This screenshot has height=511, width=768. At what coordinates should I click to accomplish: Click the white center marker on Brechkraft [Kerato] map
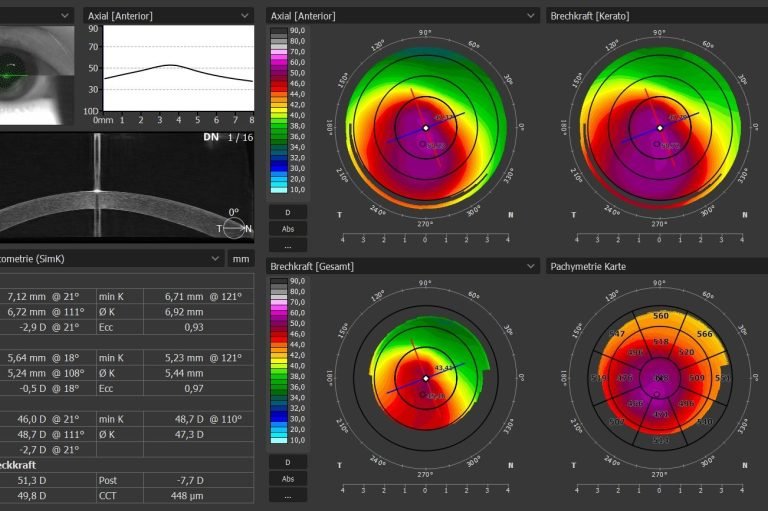point(660,128)
